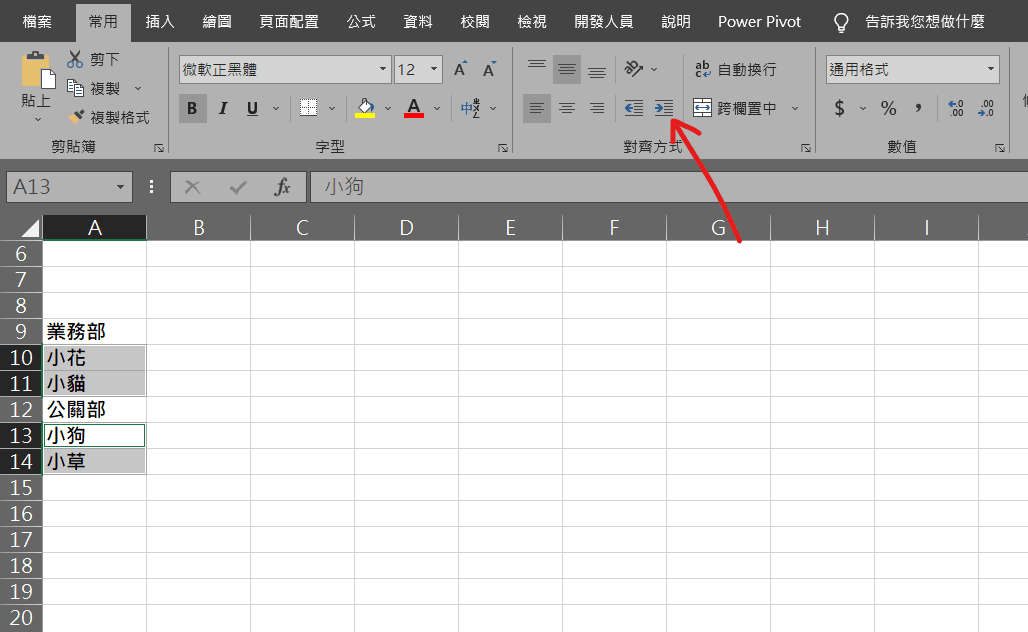Toggle middle vertical alignment

click(x=567, y=69)
